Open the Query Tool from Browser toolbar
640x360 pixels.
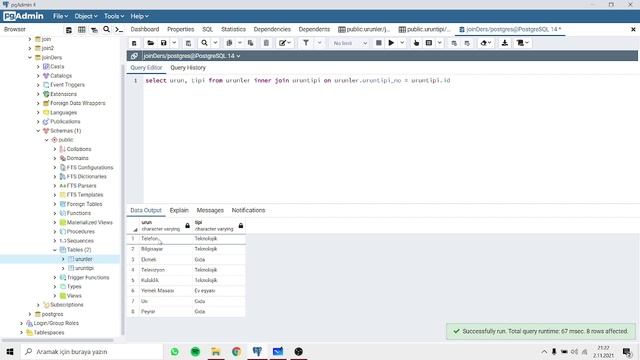click(x=69, y=30)
